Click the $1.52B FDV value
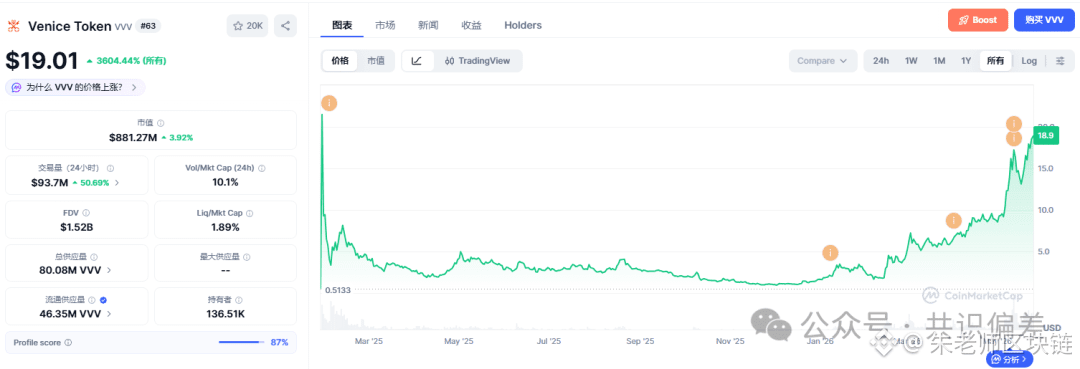Image resolution: width=1080 pixels, height=369 pixels. (77, 227)
